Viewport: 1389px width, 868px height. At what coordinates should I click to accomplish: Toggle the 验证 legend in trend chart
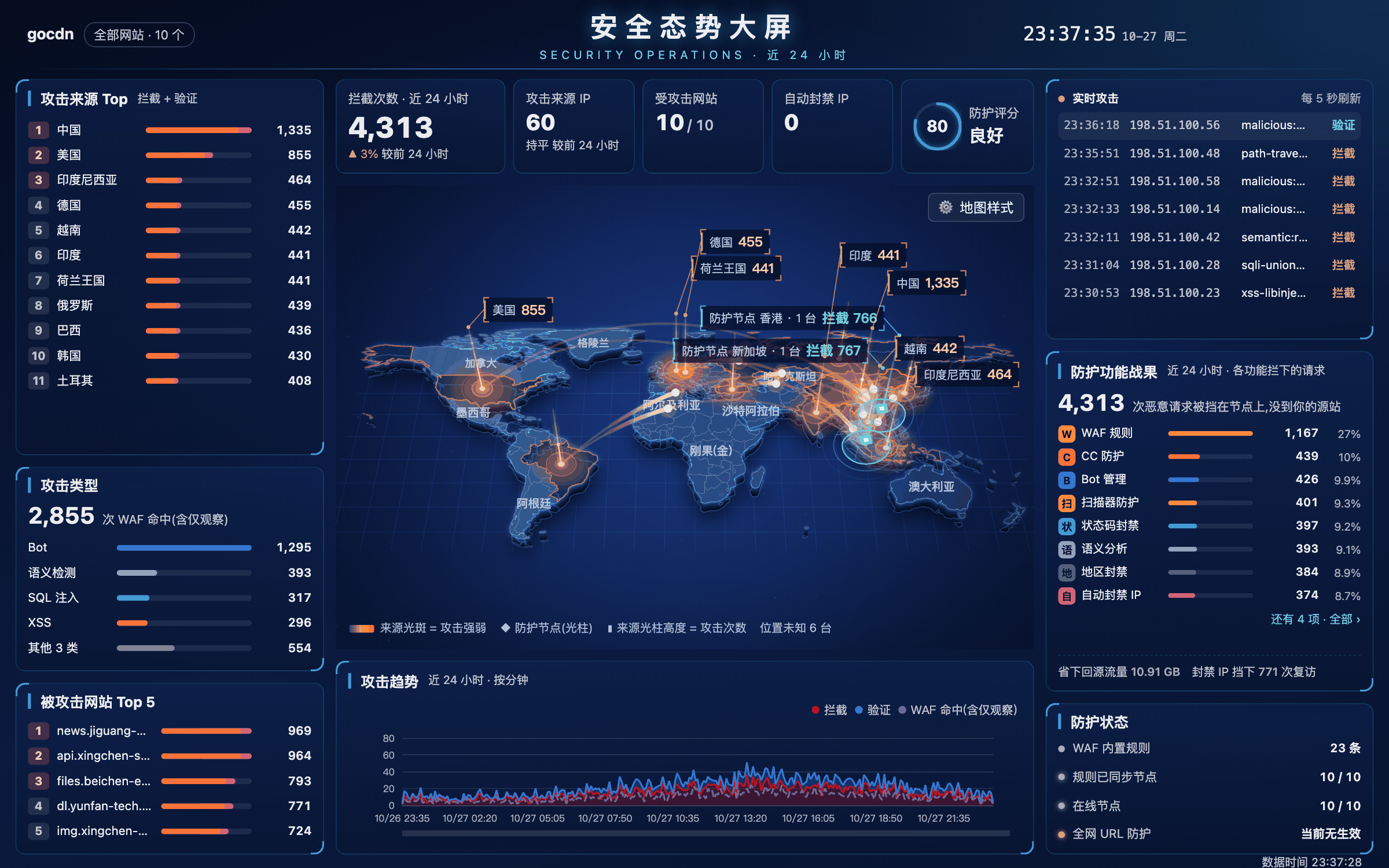click(873, 710)
